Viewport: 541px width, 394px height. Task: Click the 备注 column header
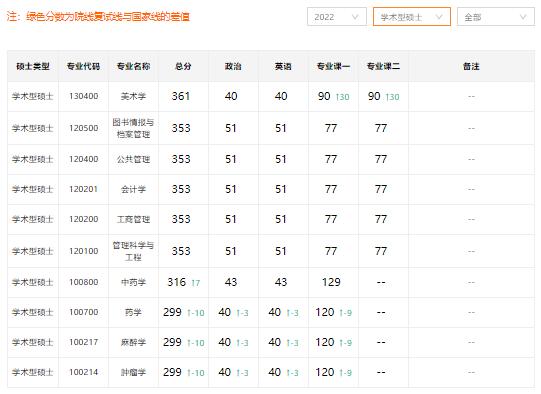click(x=471, y=66)
